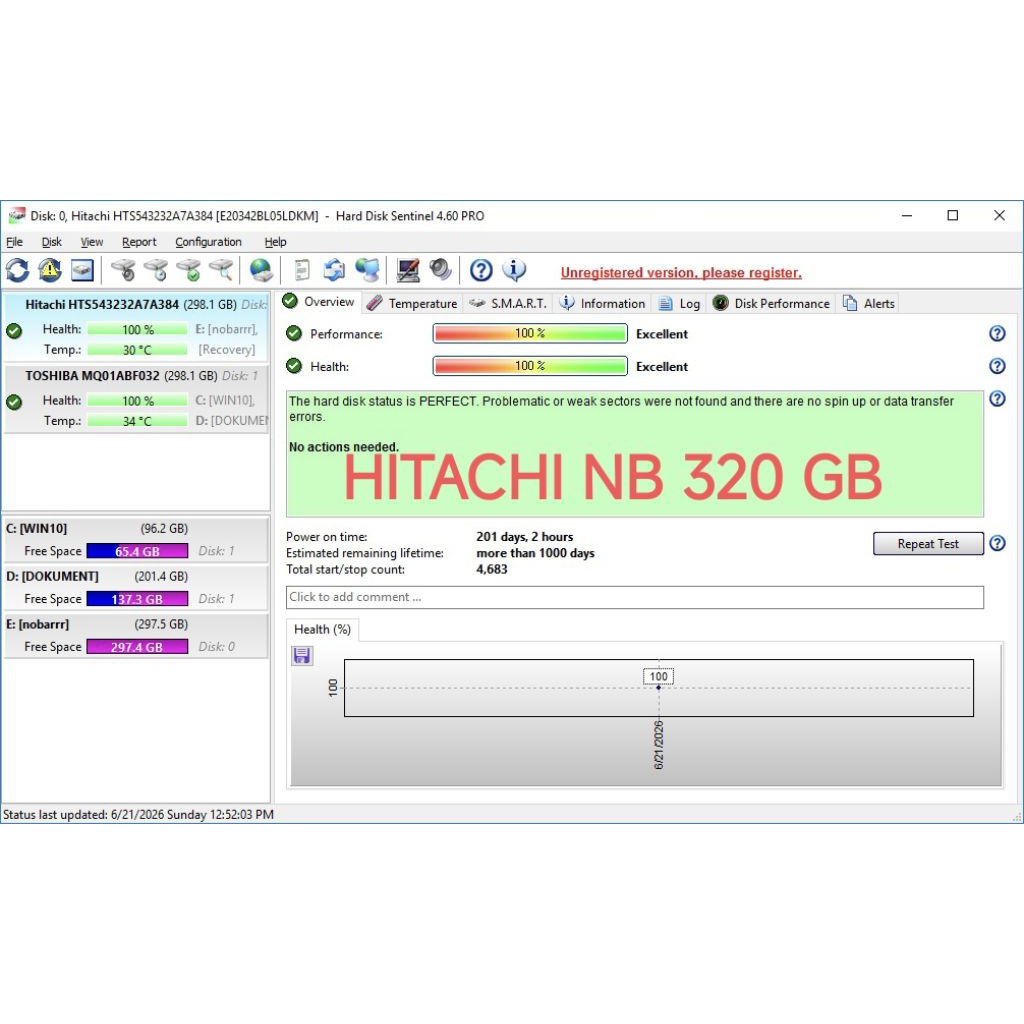Click the globe with disk toolbar icon
The image size is (1024, 1024).
[x=261, y=270]
